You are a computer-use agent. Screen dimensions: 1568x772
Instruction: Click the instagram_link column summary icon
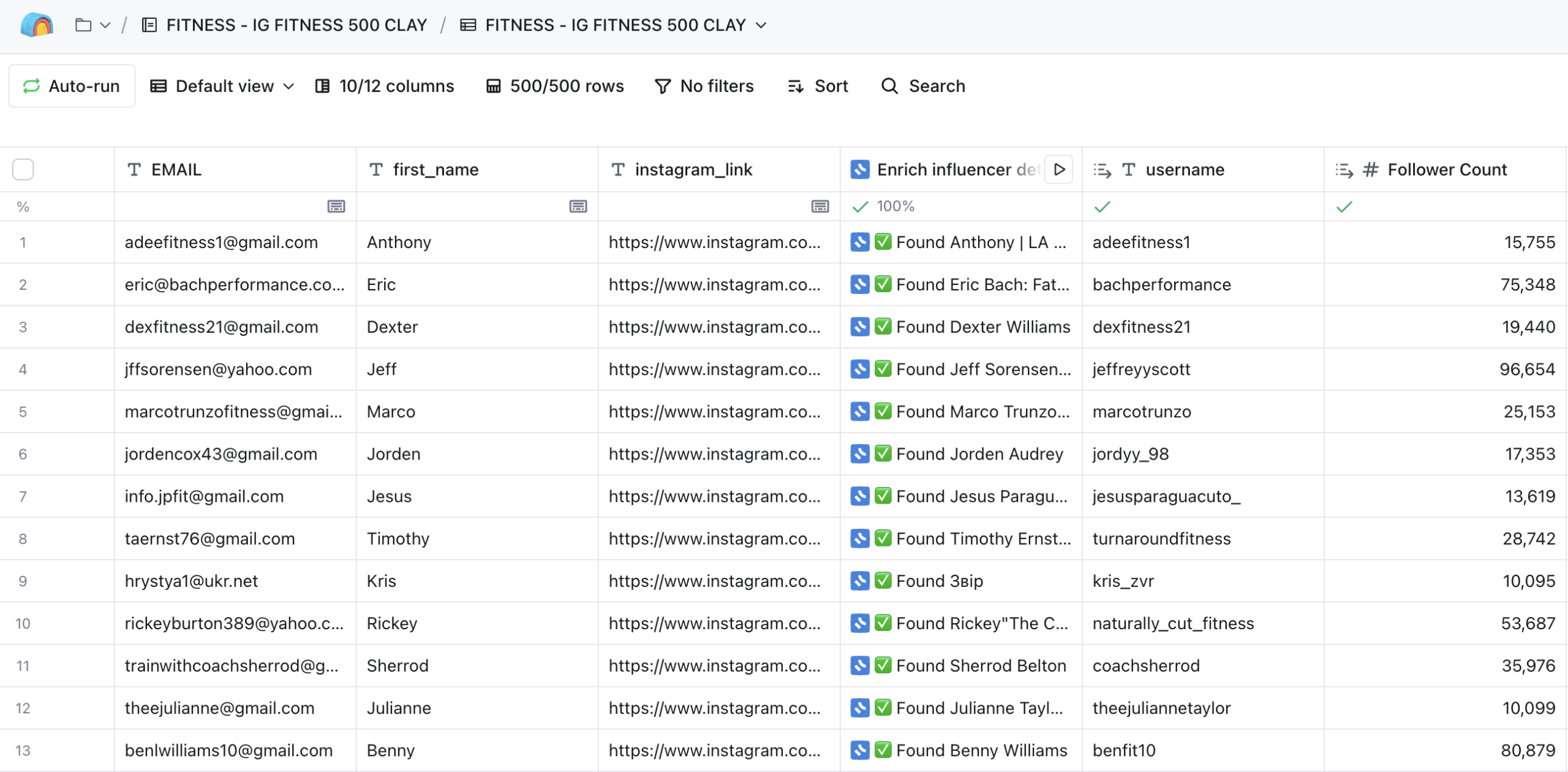click(x=820, y=206)
